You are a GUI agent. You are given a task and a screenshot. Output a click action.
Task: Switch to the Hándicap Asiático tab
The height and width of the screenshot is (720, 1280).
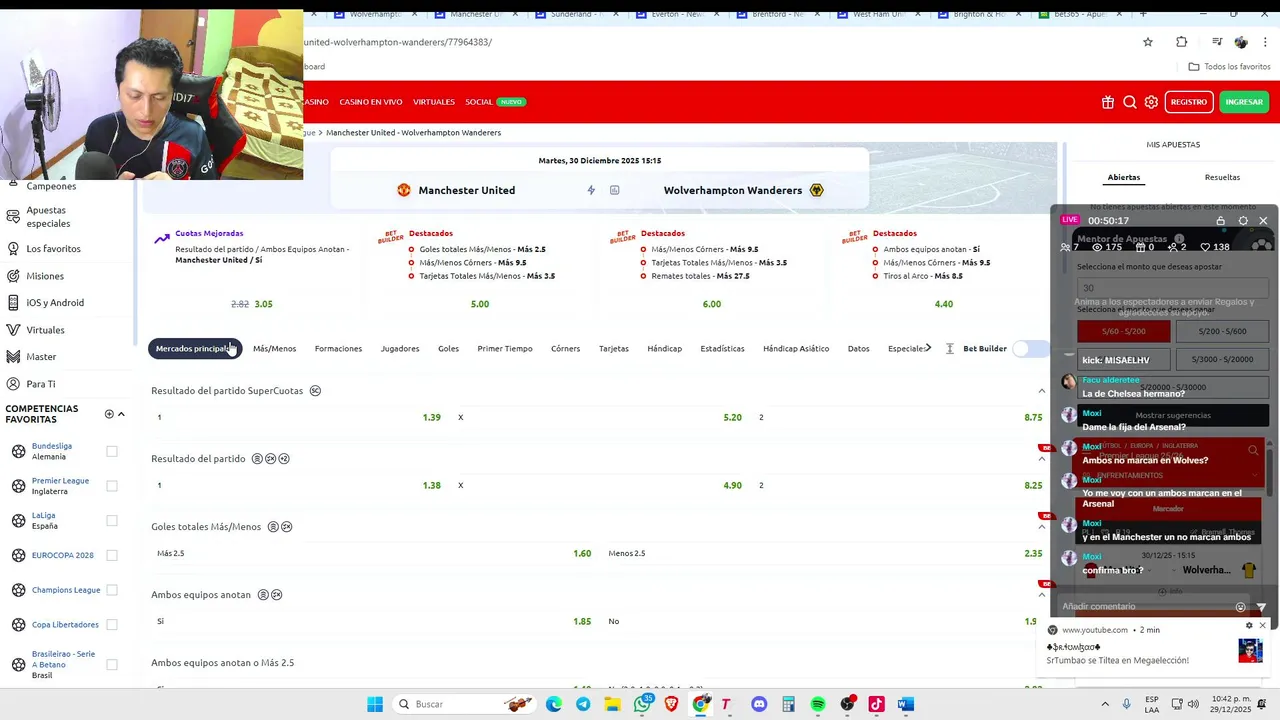pyautogui.click(x=796, y=349)
